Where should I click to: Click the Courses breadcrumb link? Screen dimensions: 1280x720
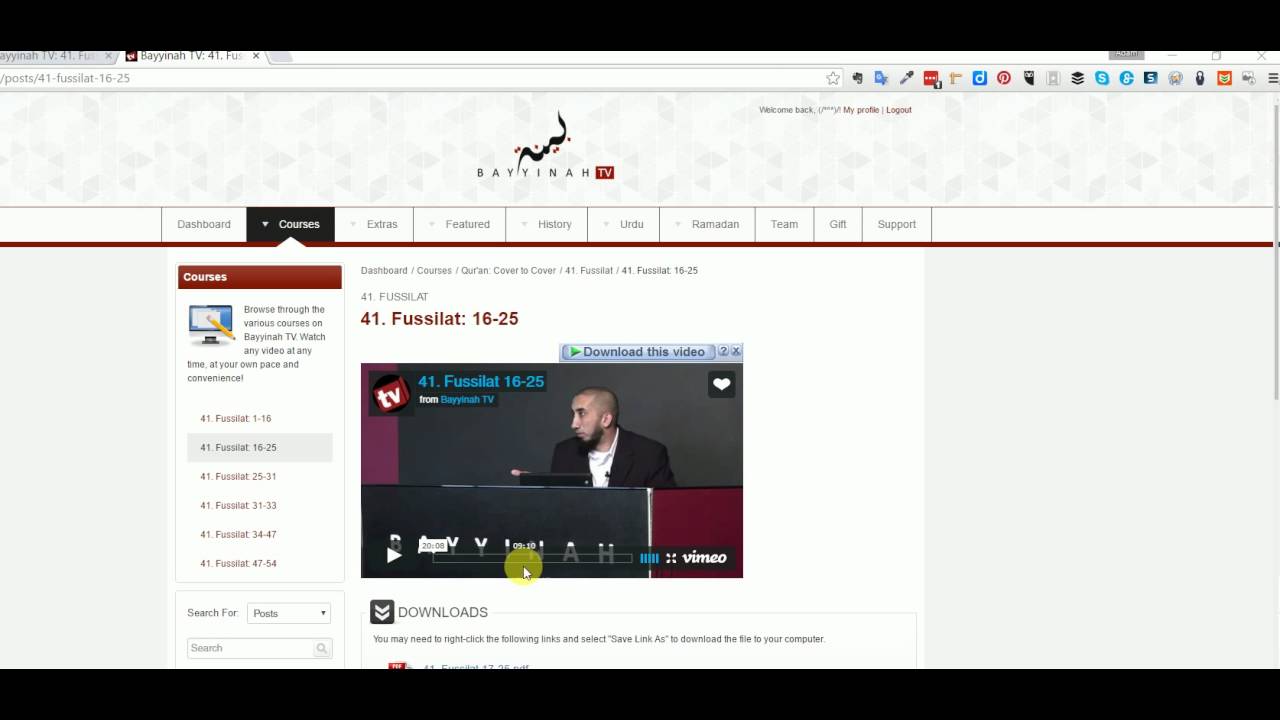pyautogui.click(x=434, y=271)
